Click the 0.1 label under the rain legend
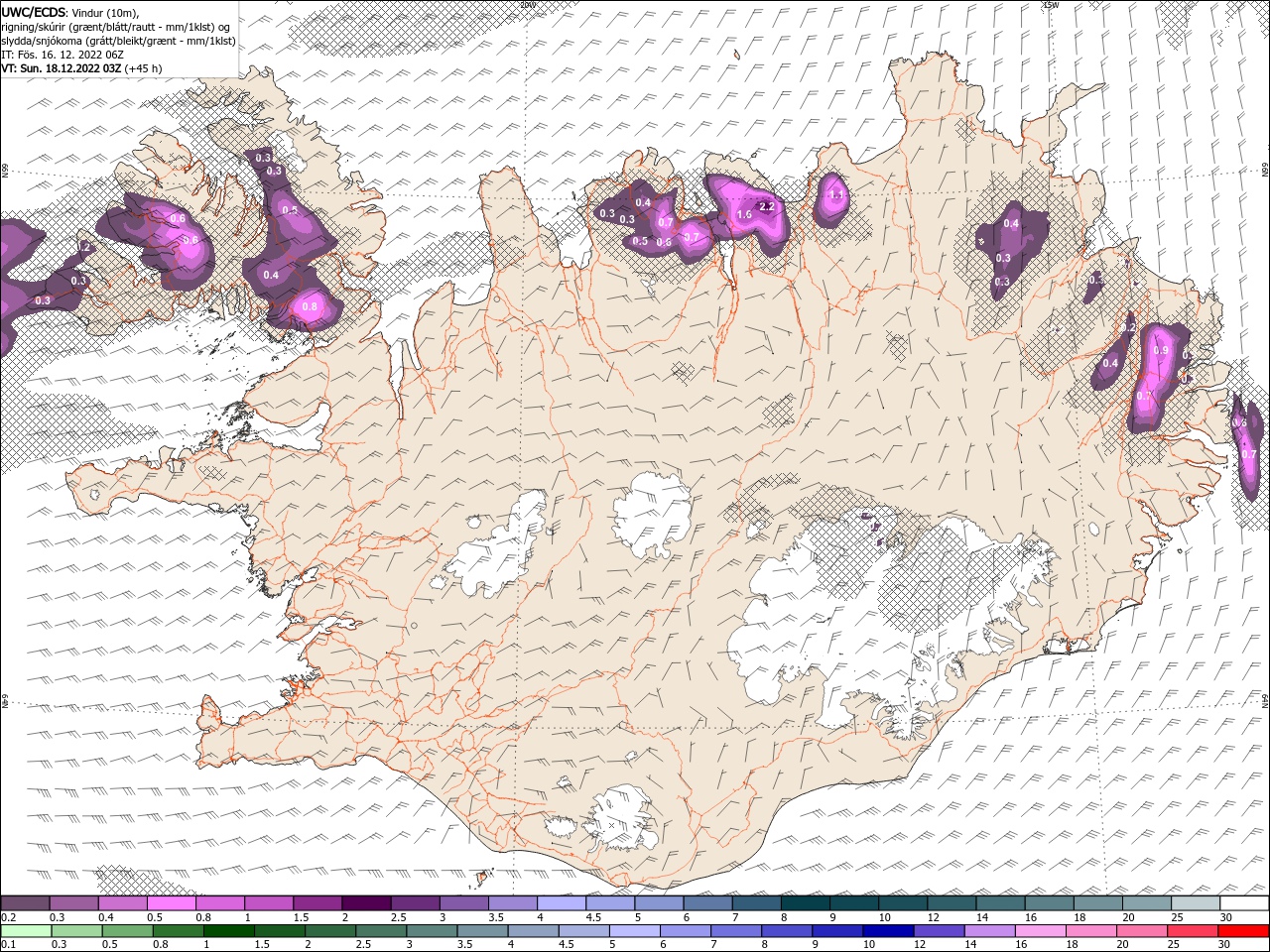 9,944
